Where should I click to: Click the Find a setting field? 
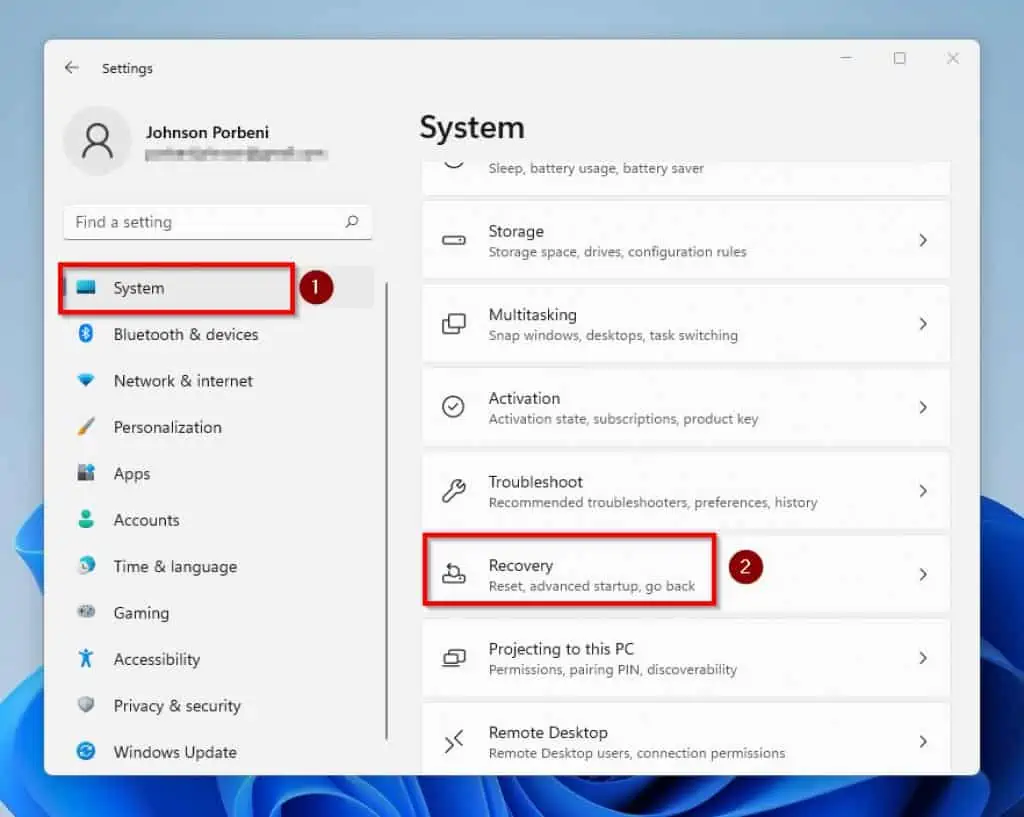coord(205,222)
